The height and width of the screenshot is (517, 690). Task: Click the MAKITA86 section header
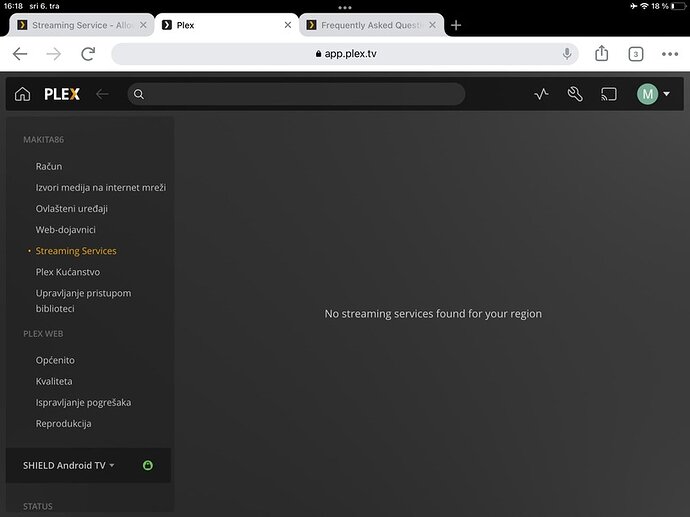[x=44, y=139]
